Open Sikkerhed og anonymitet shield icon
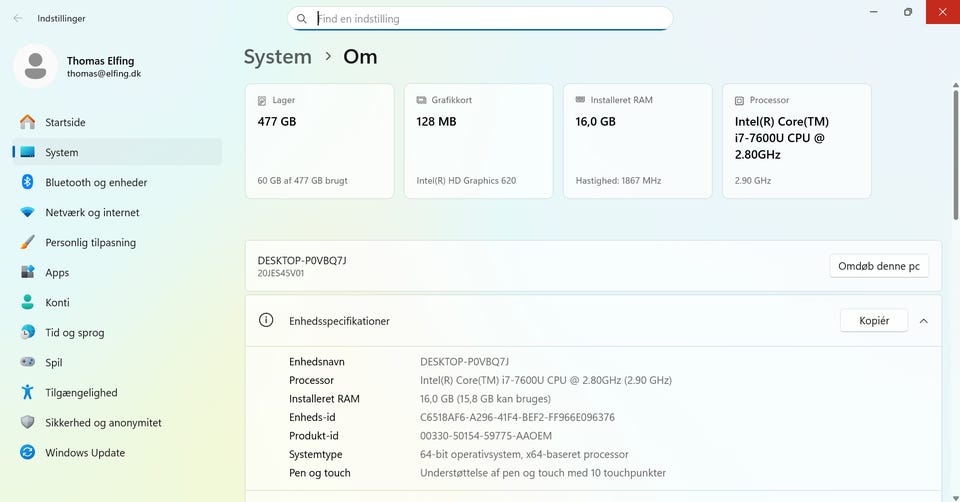 28,422
